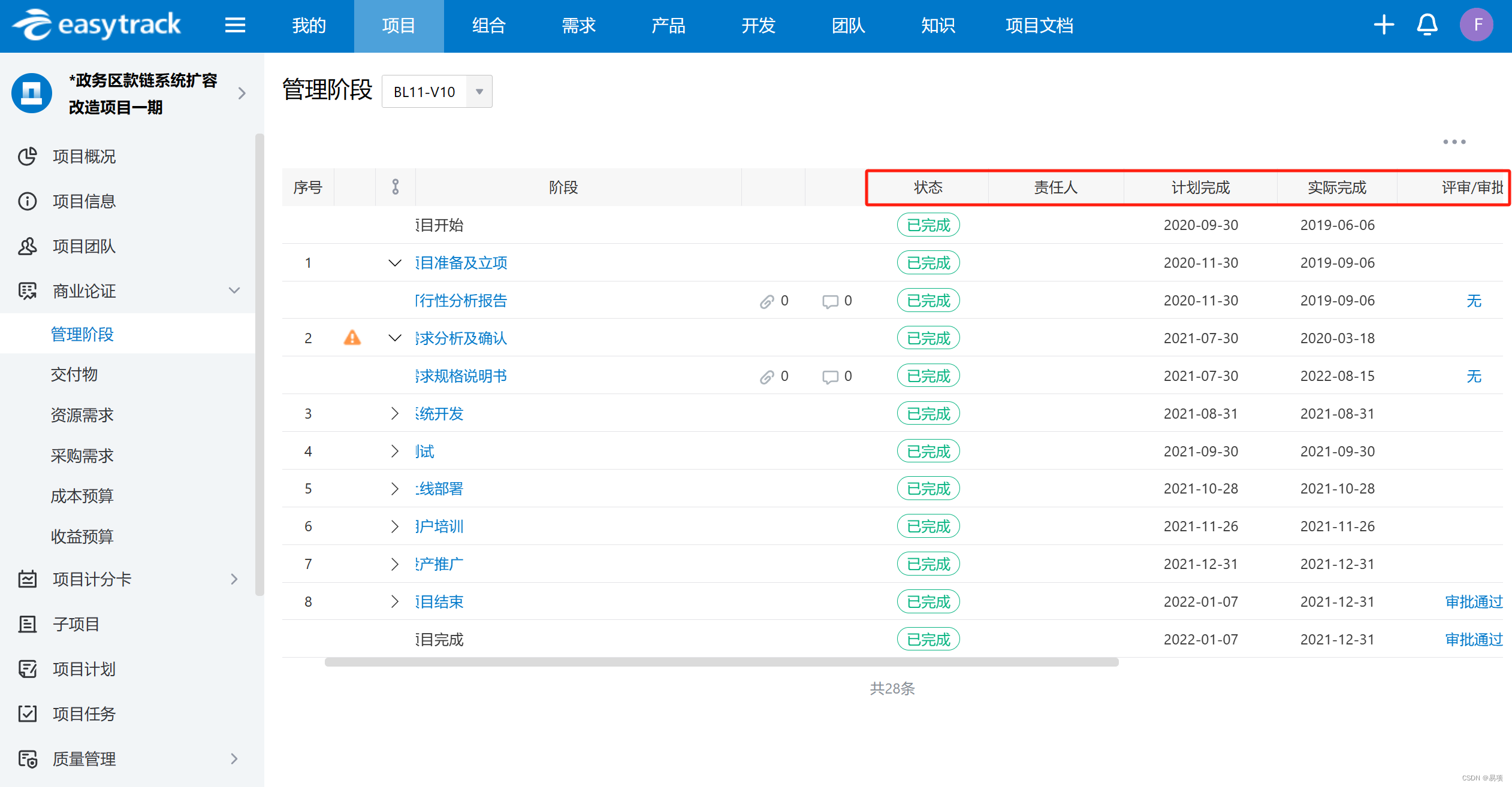Image resolution: width=1512 pixels, height=787 pixels.
Task: Open the 产品 top menu
Action: 668,25
